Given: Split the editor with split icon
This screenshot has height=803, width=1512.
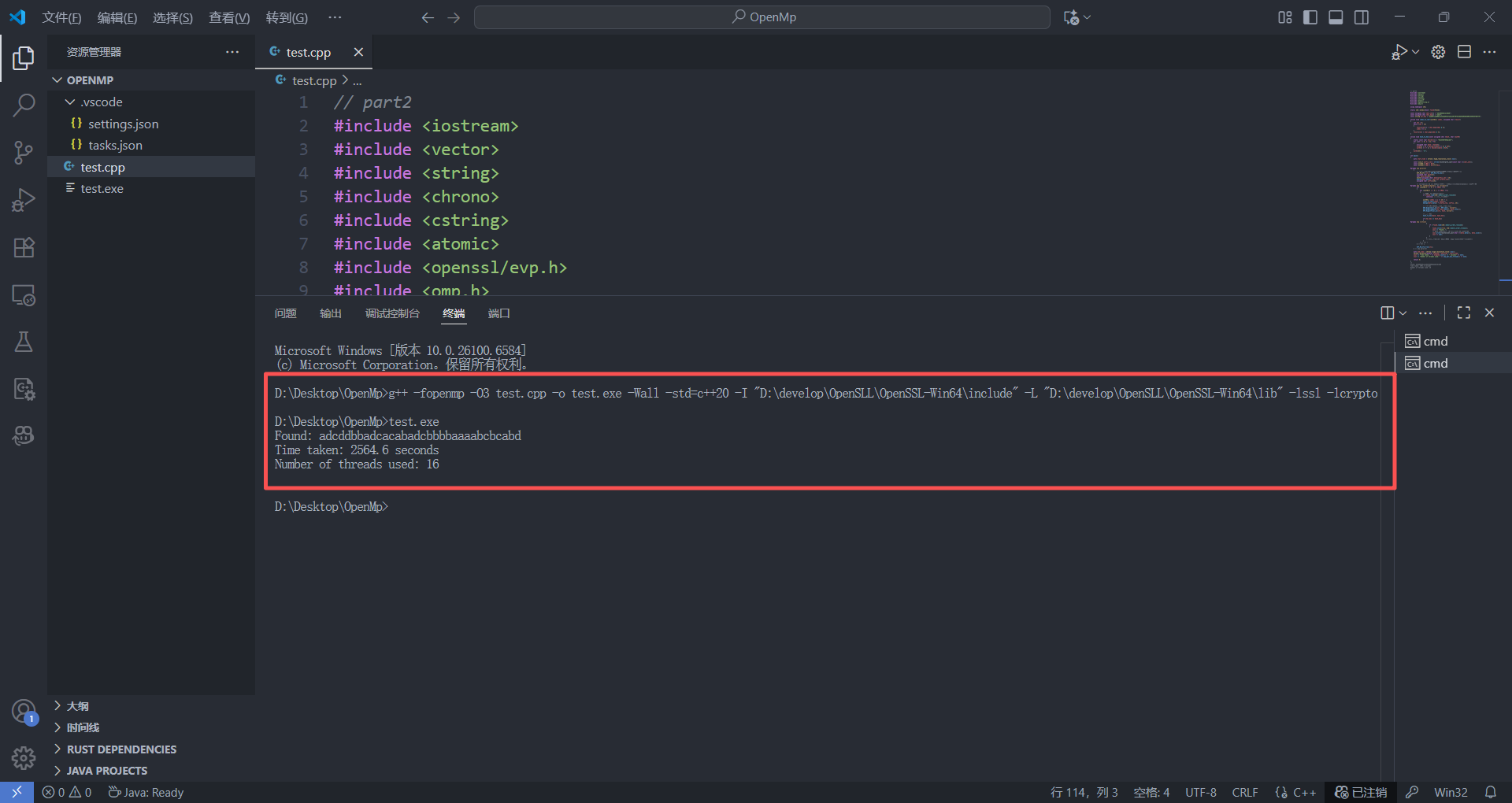Looking at the screenshot, I should (x=1464, y=52).
